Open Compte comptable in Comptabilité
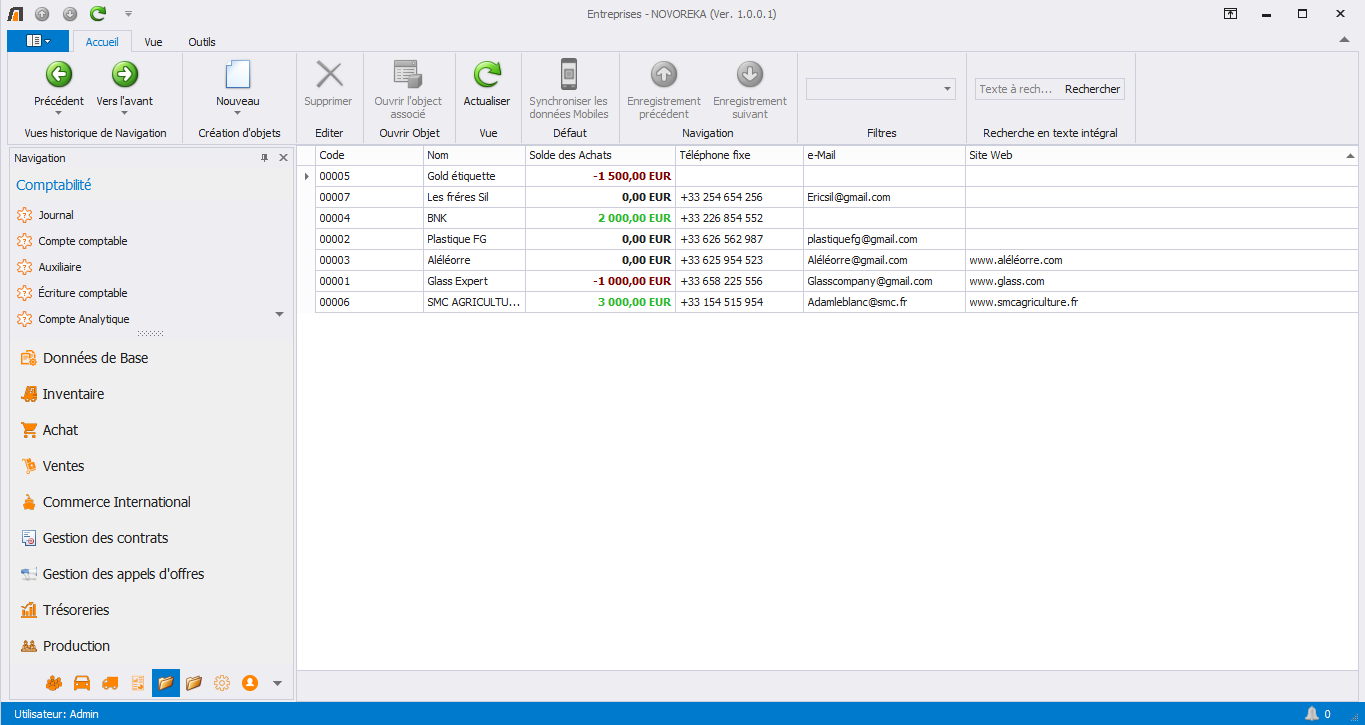Screen dimensions: 1365x725 [x=83, y=241]
